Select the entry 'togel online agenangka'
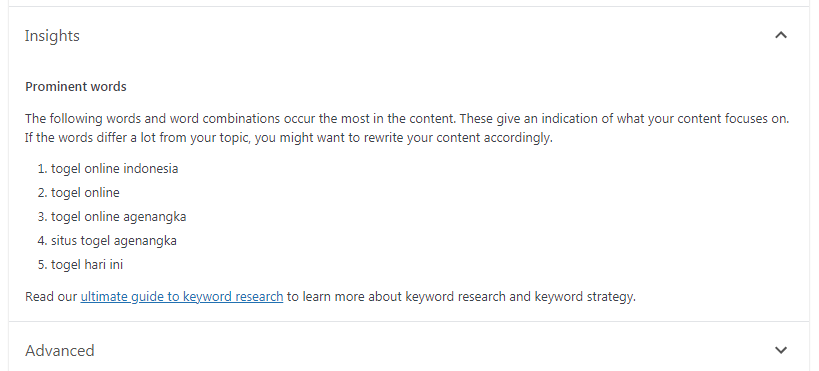This screenshot has height=371, width=819. [x=119, y=217]
